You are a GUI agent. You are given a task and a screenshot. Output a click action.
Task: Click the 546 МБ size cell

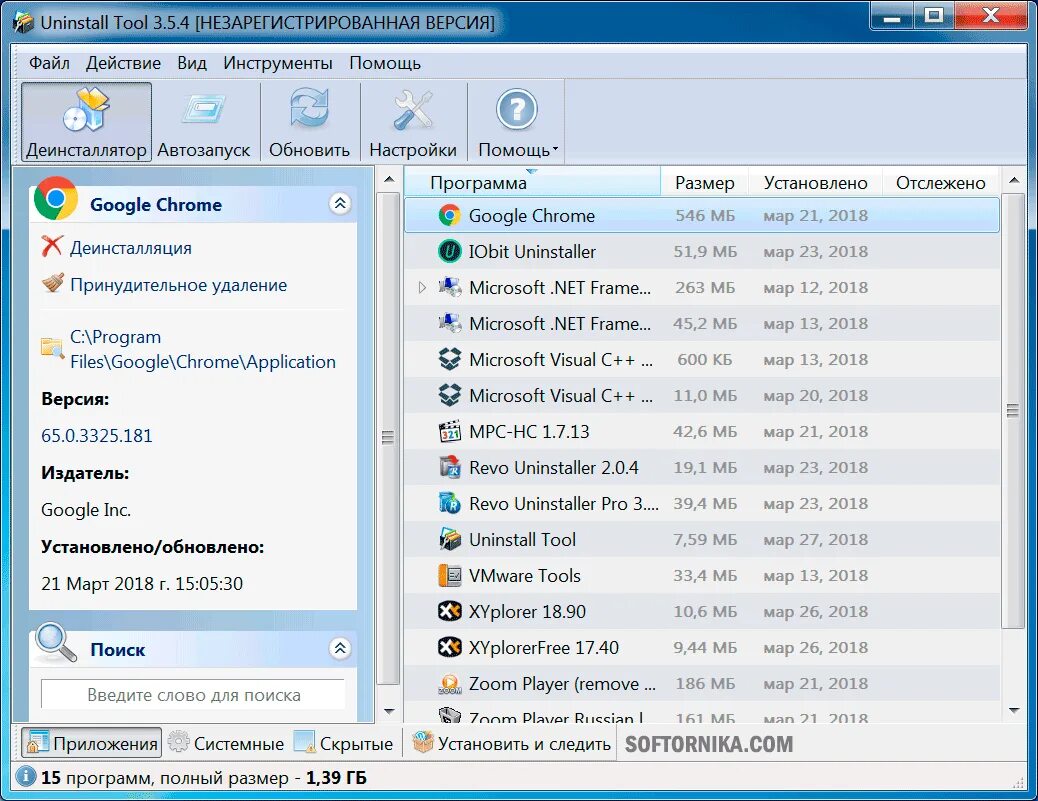pyautogui.click(x=705, y=215)
